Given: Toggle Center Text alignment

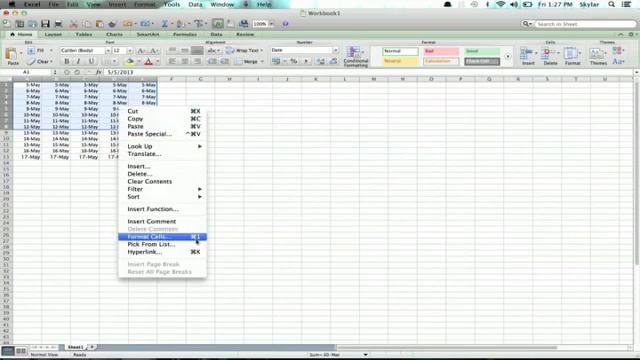Looking at the screenshot, I should click(185, 62).
